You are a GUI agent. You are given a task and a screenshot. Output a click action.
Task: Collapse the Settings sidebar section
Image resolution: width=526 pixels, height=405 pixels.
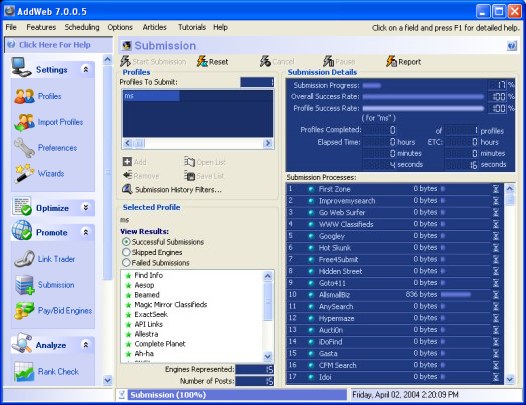click(x=86, y=69)
